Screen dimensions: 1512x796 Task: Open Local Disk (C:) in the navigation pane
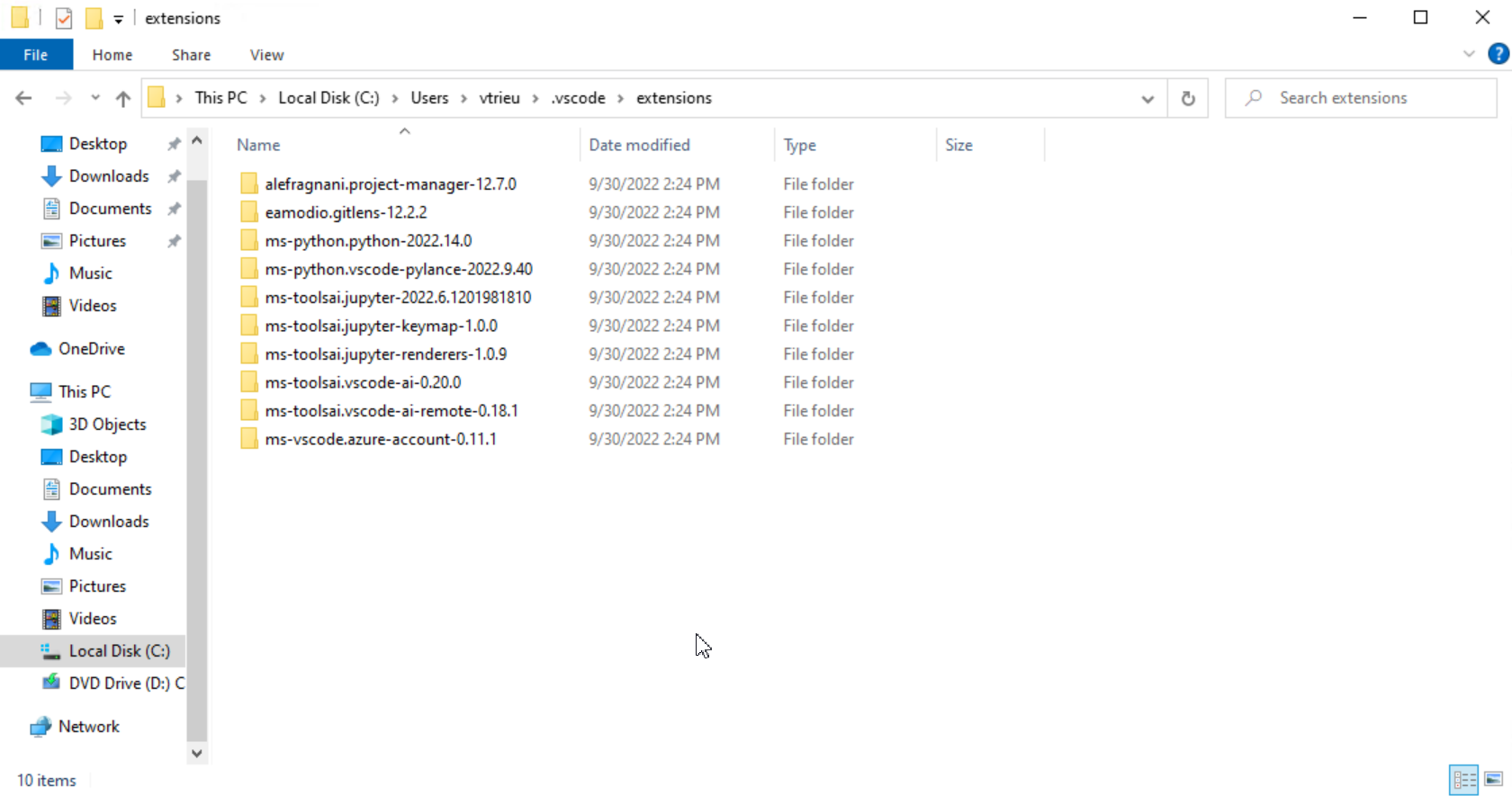[x=119, y=651]
